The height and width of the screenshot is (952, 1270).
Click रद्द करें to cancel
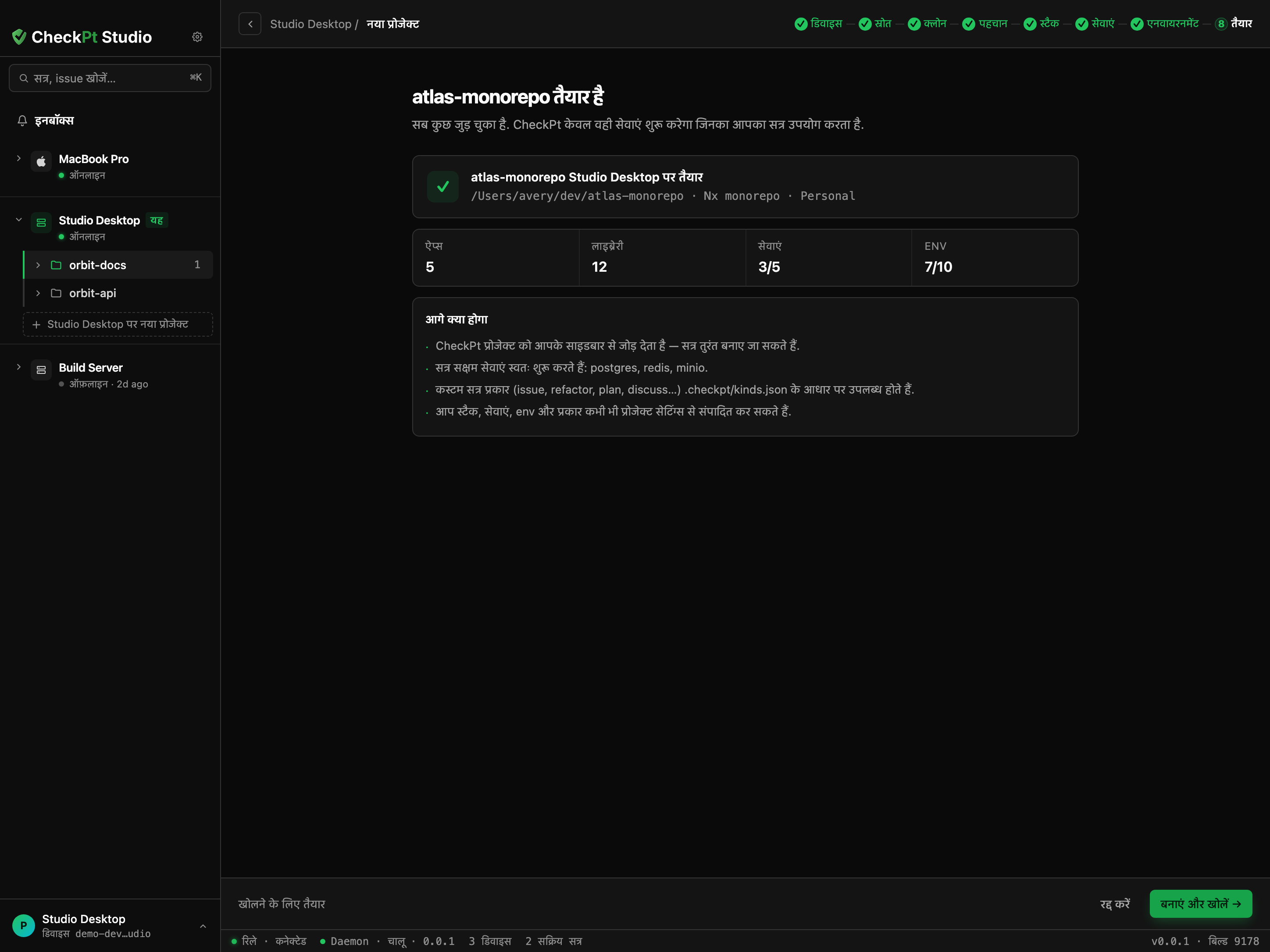tap(1115, 904)
